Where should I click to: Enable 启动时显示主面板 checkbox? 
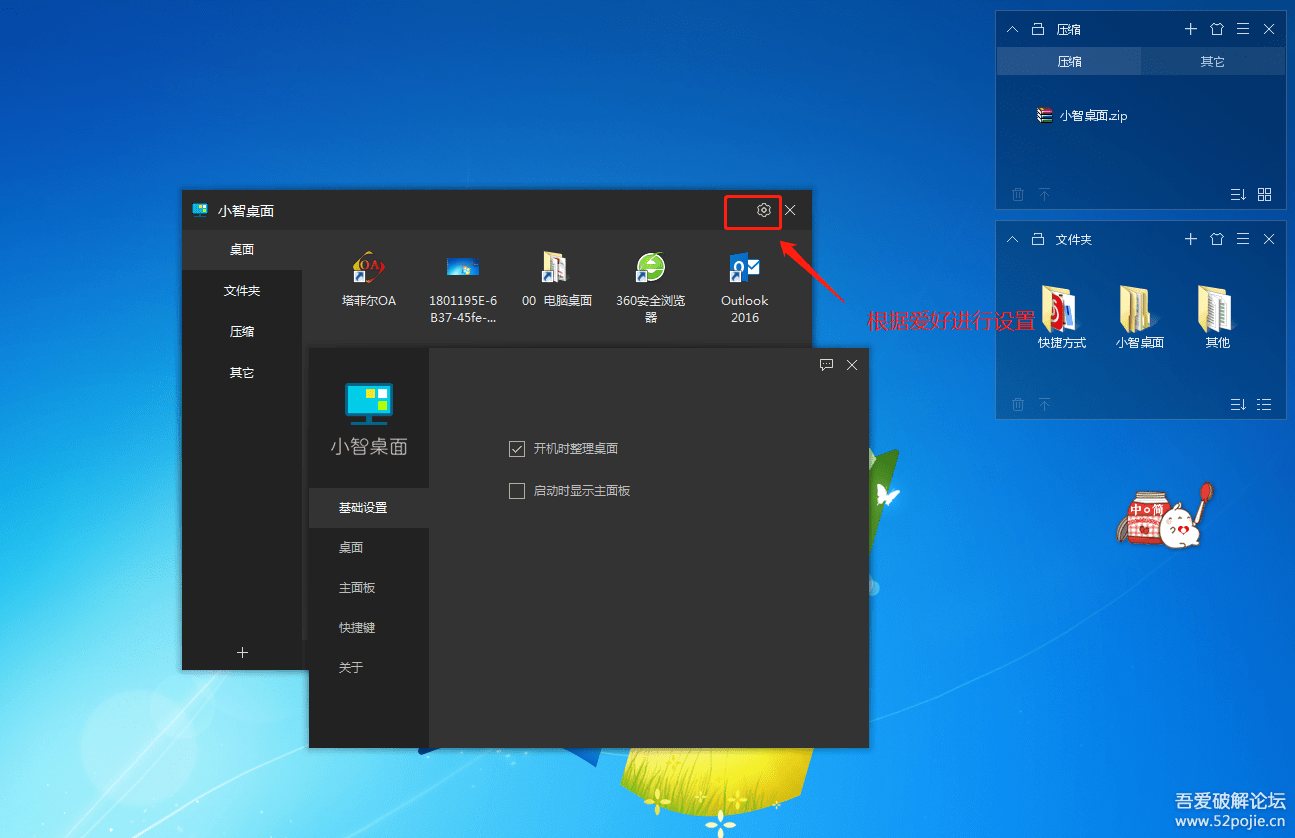(517, 491)
